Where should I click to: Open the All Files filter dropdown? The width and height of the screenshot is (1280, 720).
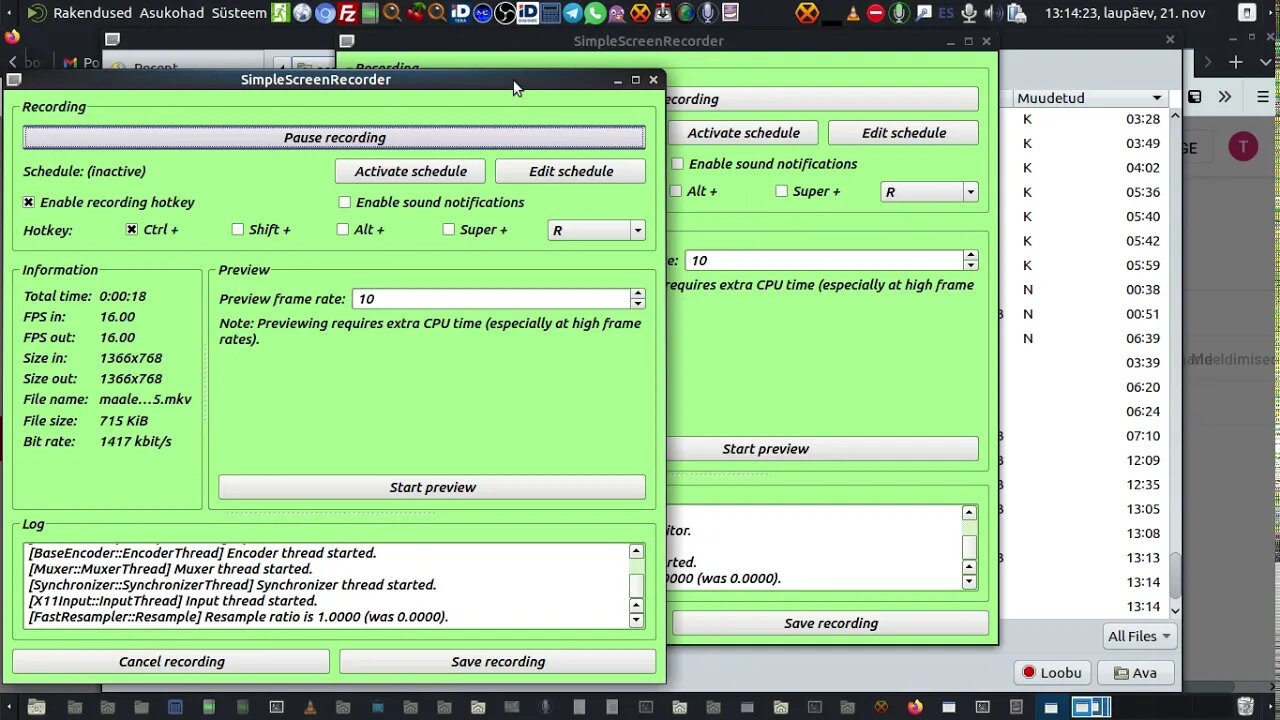point(1139,636)
